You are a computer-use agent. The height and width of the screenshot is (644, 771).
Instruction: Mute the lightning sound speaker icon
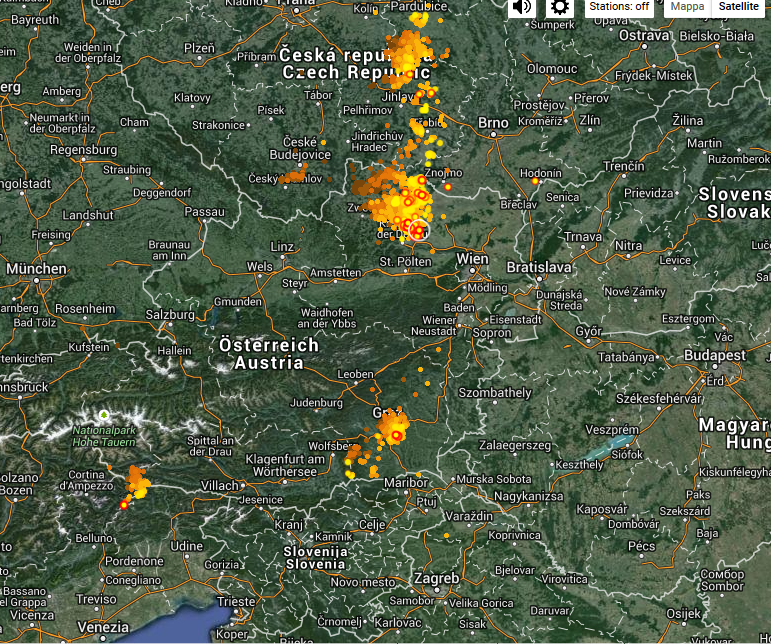point(521,7)
